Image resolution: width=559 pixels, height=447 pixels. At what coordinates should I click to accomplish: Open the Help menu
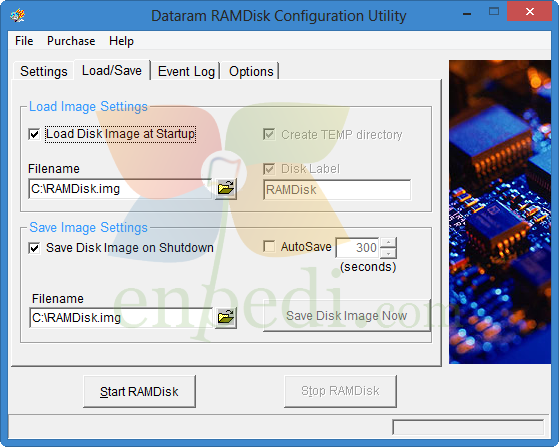point(121,41)
